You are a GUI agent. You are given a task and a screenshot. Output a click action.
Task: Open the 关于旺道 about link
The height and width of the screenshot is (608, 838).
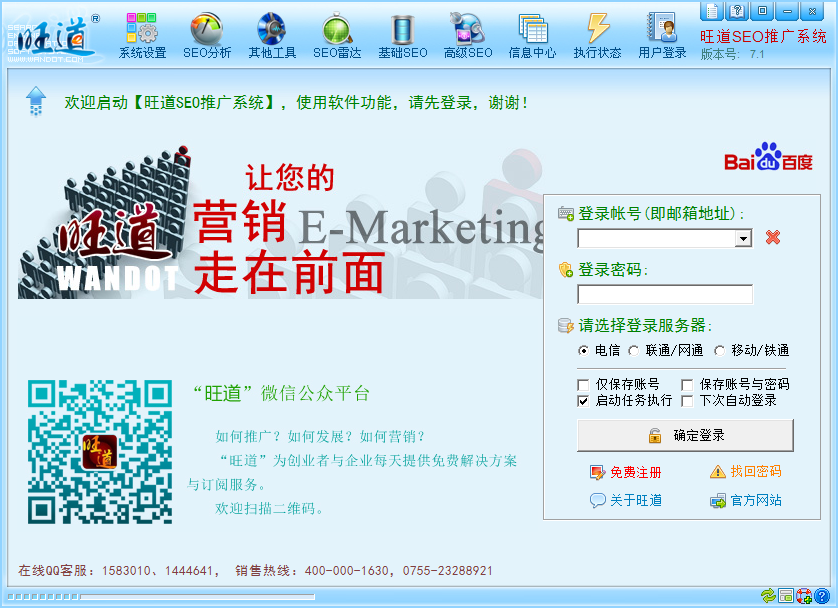coord(636,500)
